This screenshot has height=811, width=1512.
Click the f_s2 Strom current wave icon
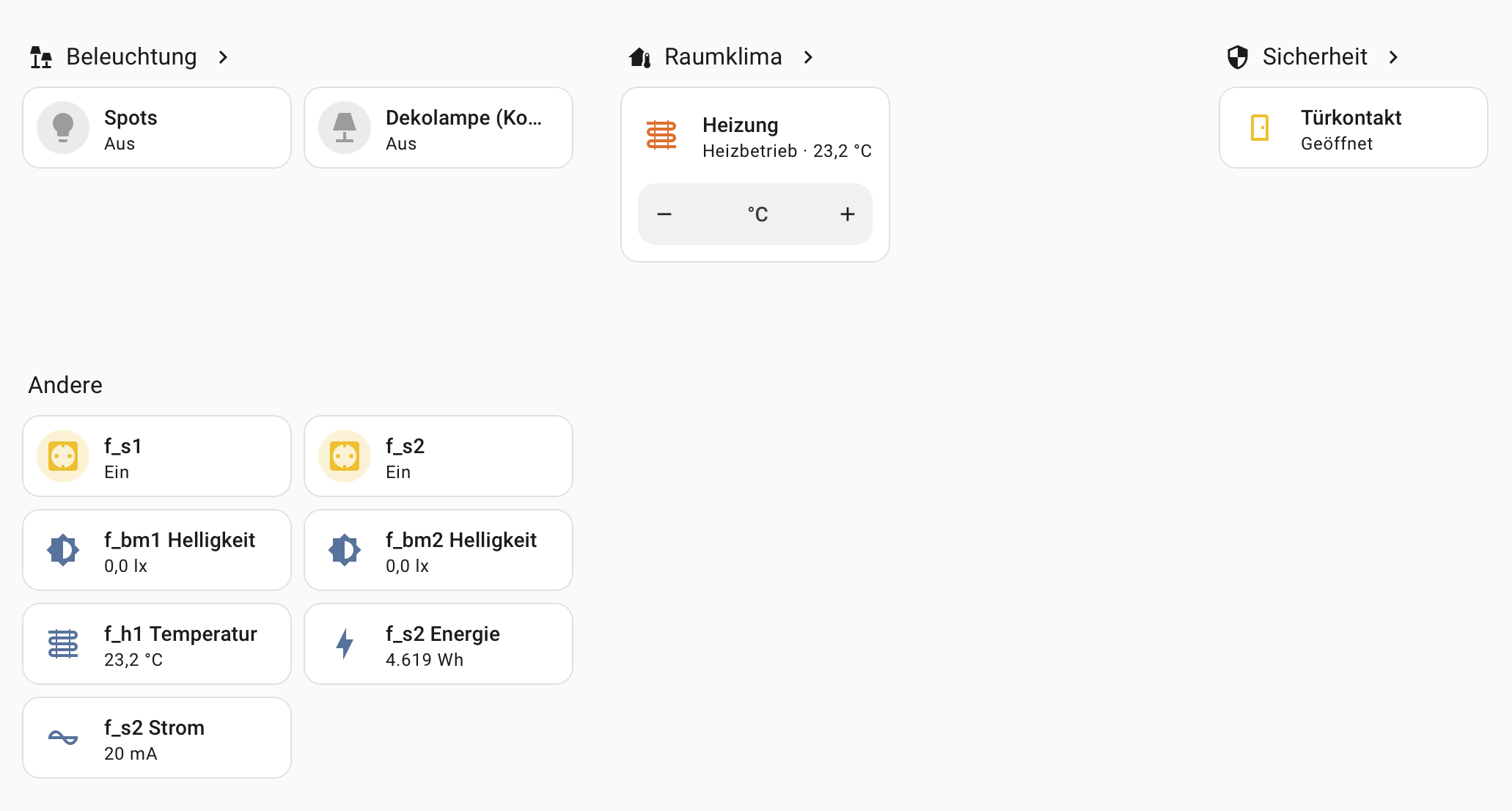tap(63, 738)
